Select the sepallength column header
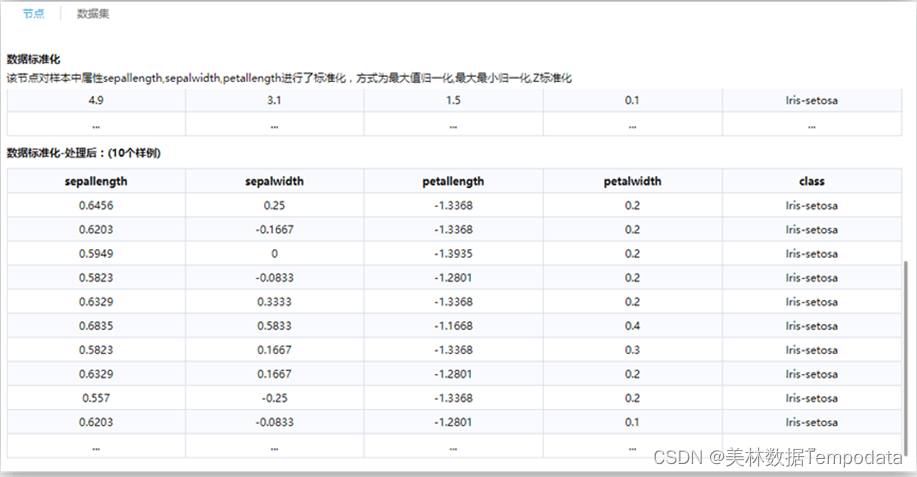 point(96,181)
